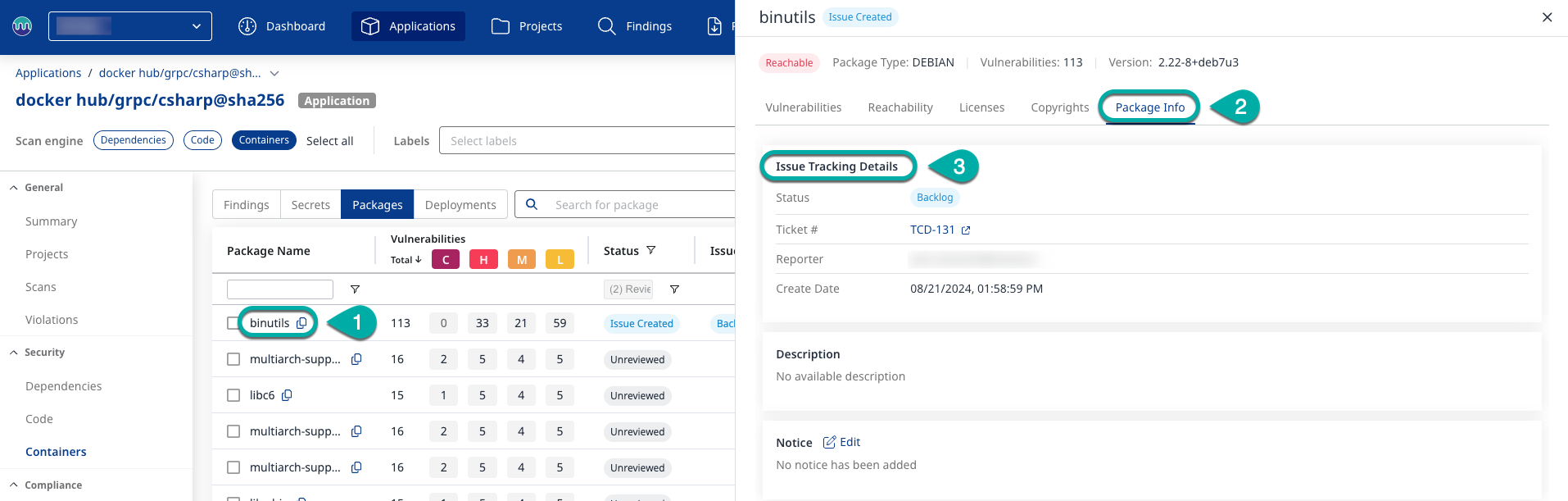Toggle the Containers scan engine filter
Screen dimensions: 1568x501
click(x=264, y=140)
